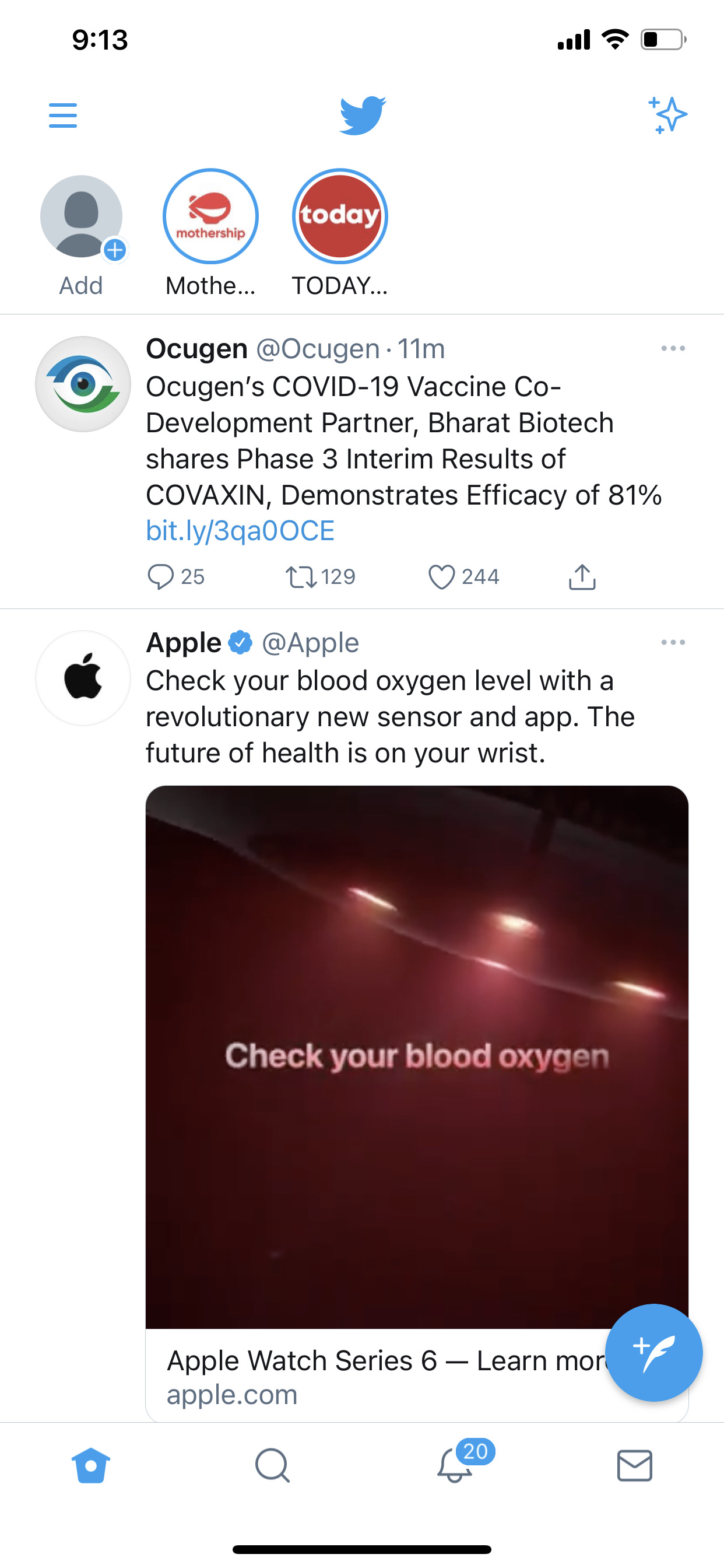
Task: Switch to the Search tab
Action: tap(272, 1465)
